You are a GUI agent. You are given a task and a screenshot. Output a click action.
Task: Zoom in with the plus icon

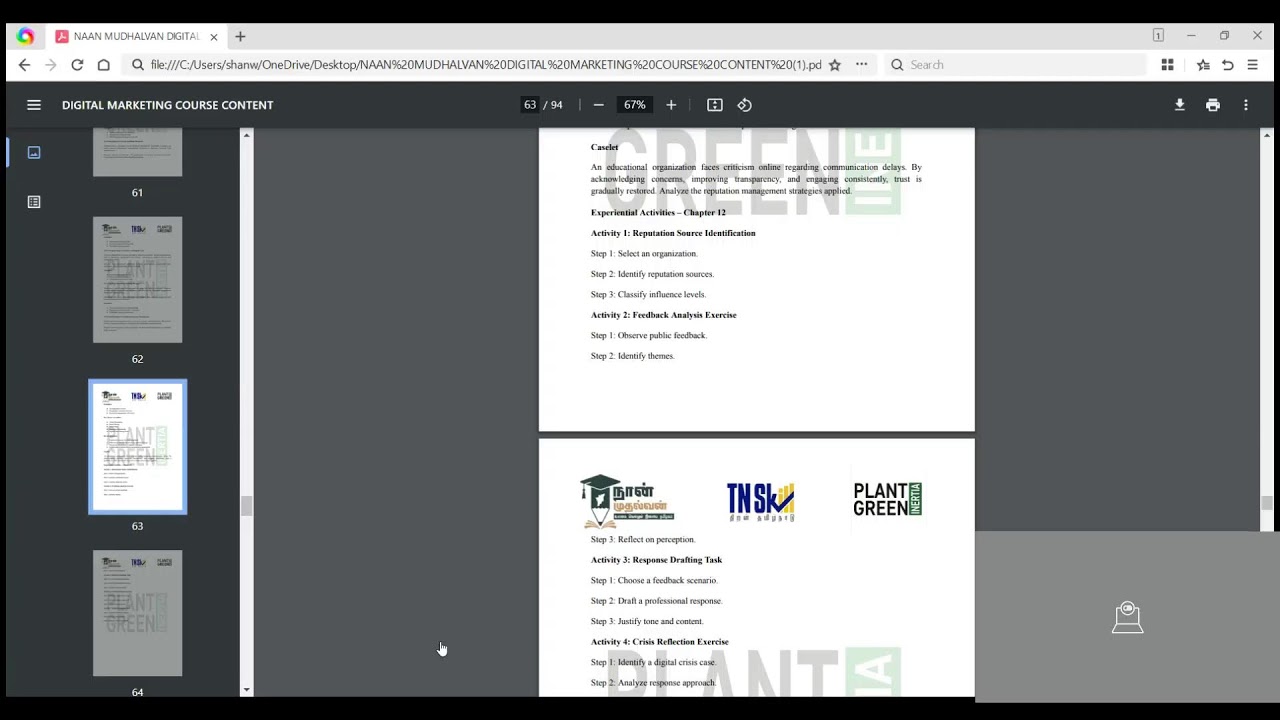[x=671, y=105]
